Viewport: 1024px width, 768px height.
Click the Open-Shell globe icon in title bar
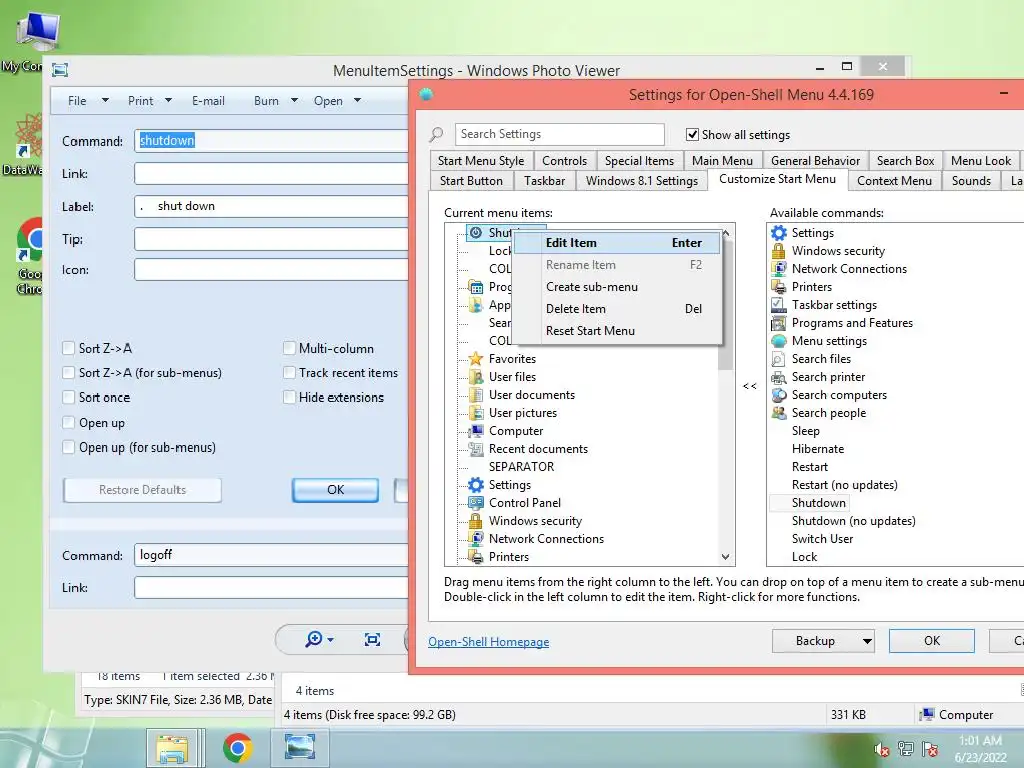[x=426, y=95]
